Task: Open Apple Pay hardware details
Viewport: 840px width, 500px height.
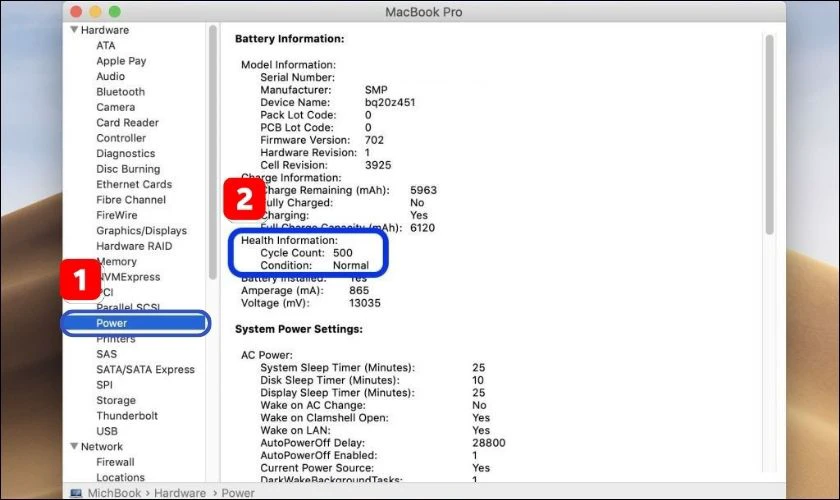Action: point(121,61)
